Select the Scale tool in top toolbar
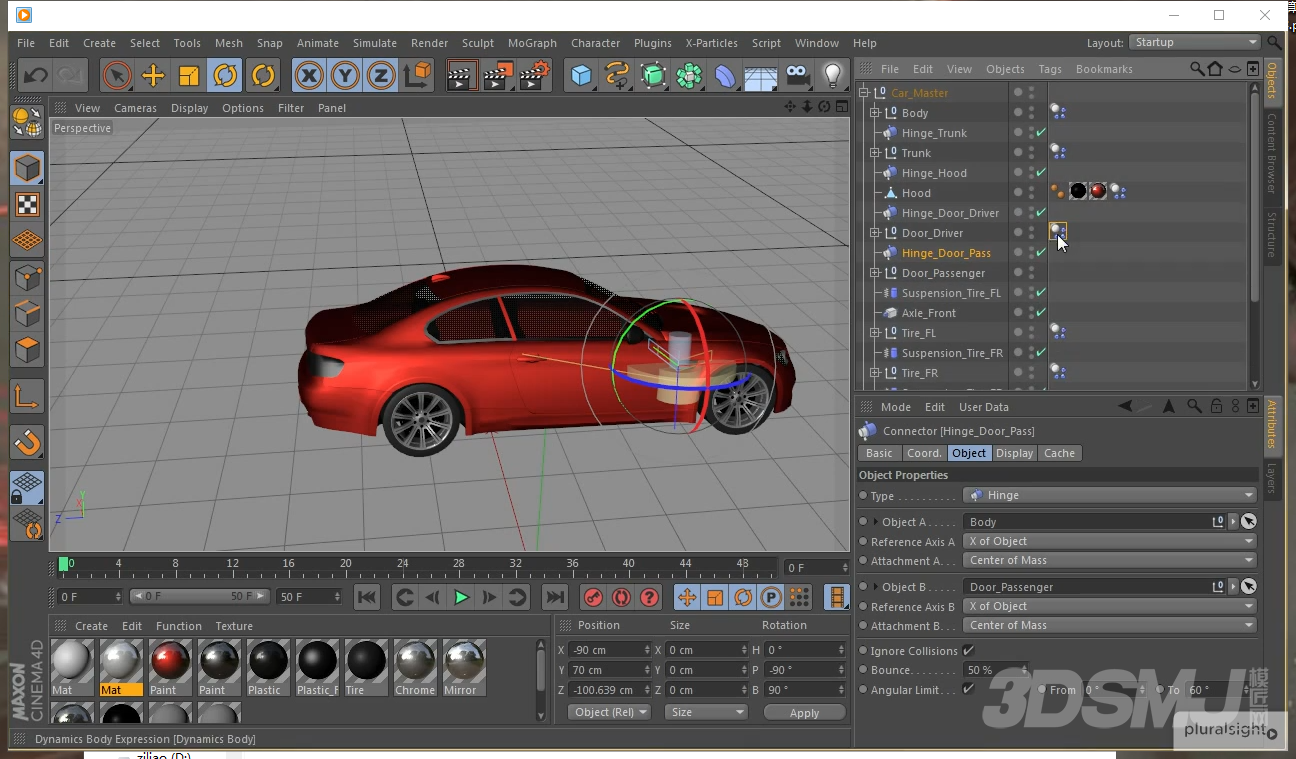1296x759 pixels. coord(189,75)
